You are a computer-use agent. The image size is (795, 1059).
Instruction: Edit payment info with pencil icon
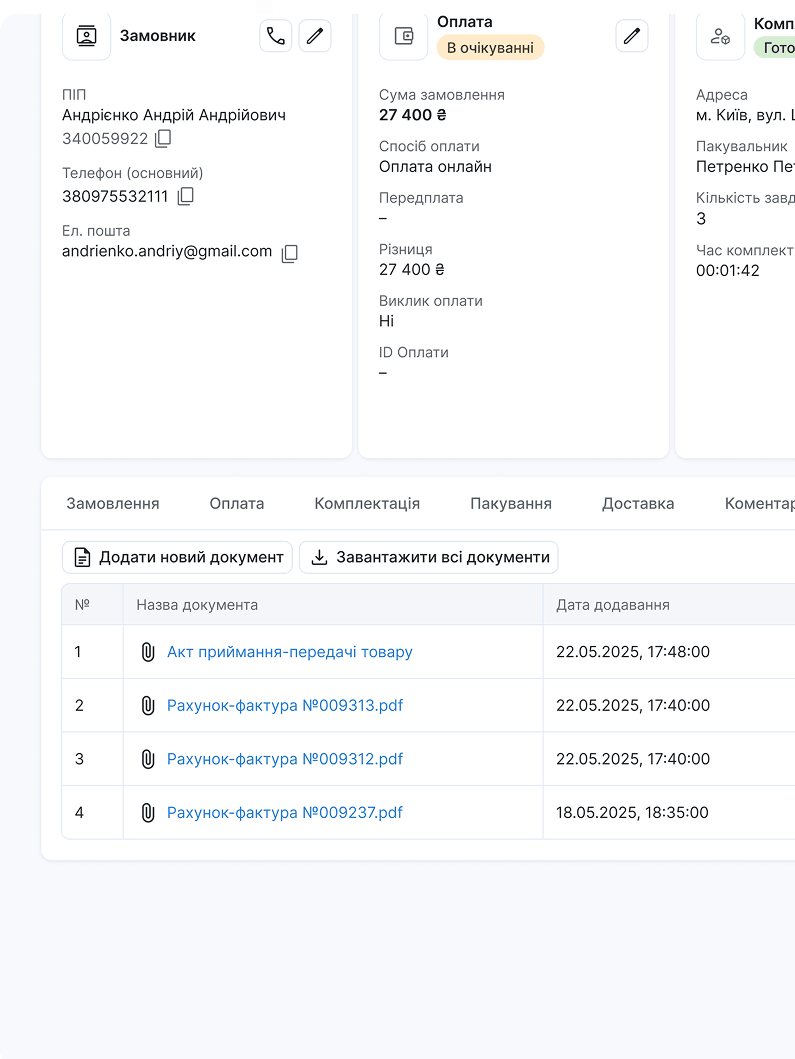click(x=632, y=36)
